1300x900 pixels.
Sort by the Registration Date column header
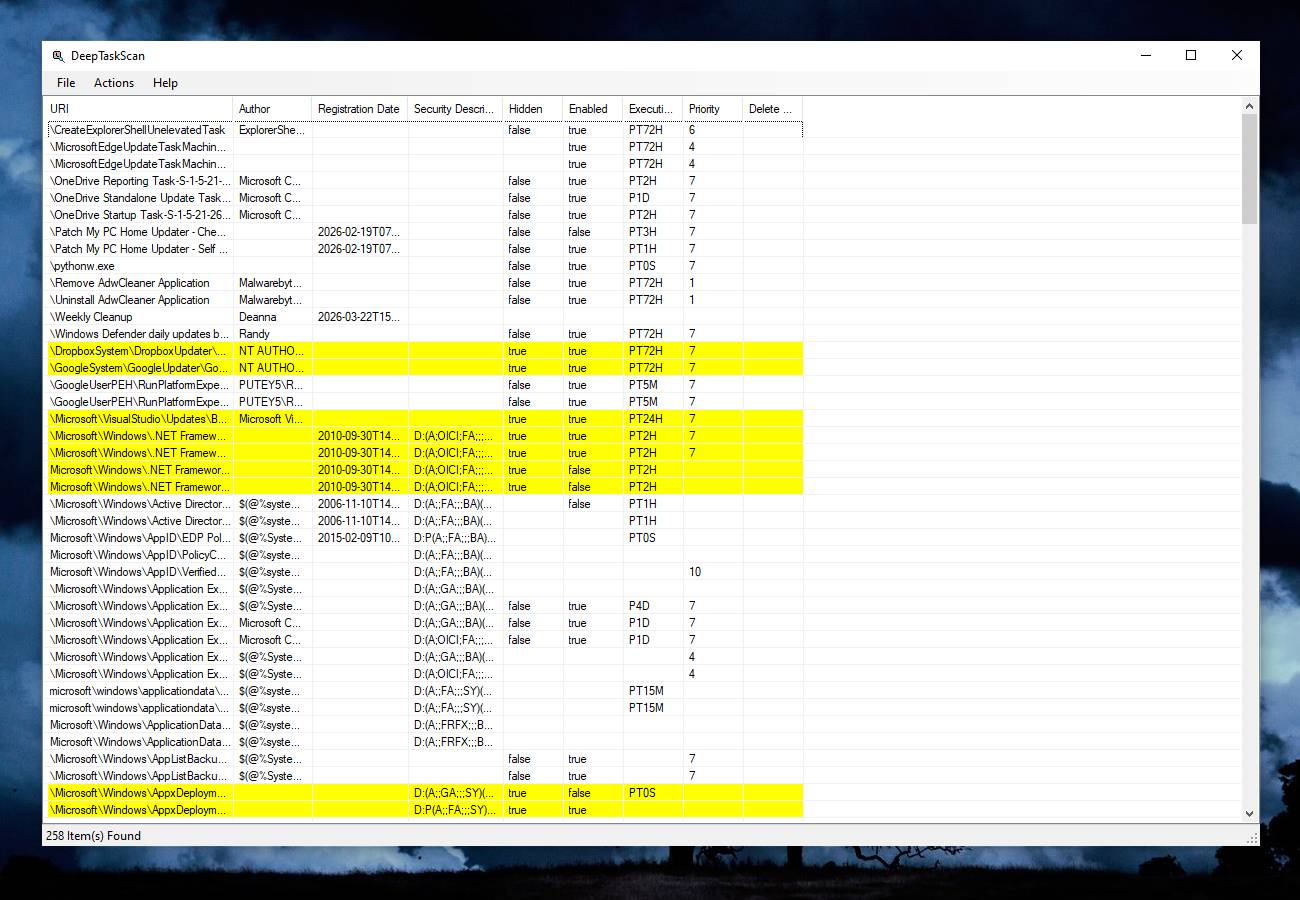click(360, 109)
